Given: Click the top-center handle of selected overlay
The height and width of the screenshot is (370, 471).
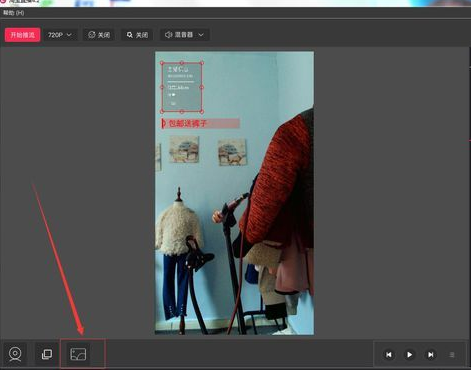Looking at the screenshot, I should point(182,63).
